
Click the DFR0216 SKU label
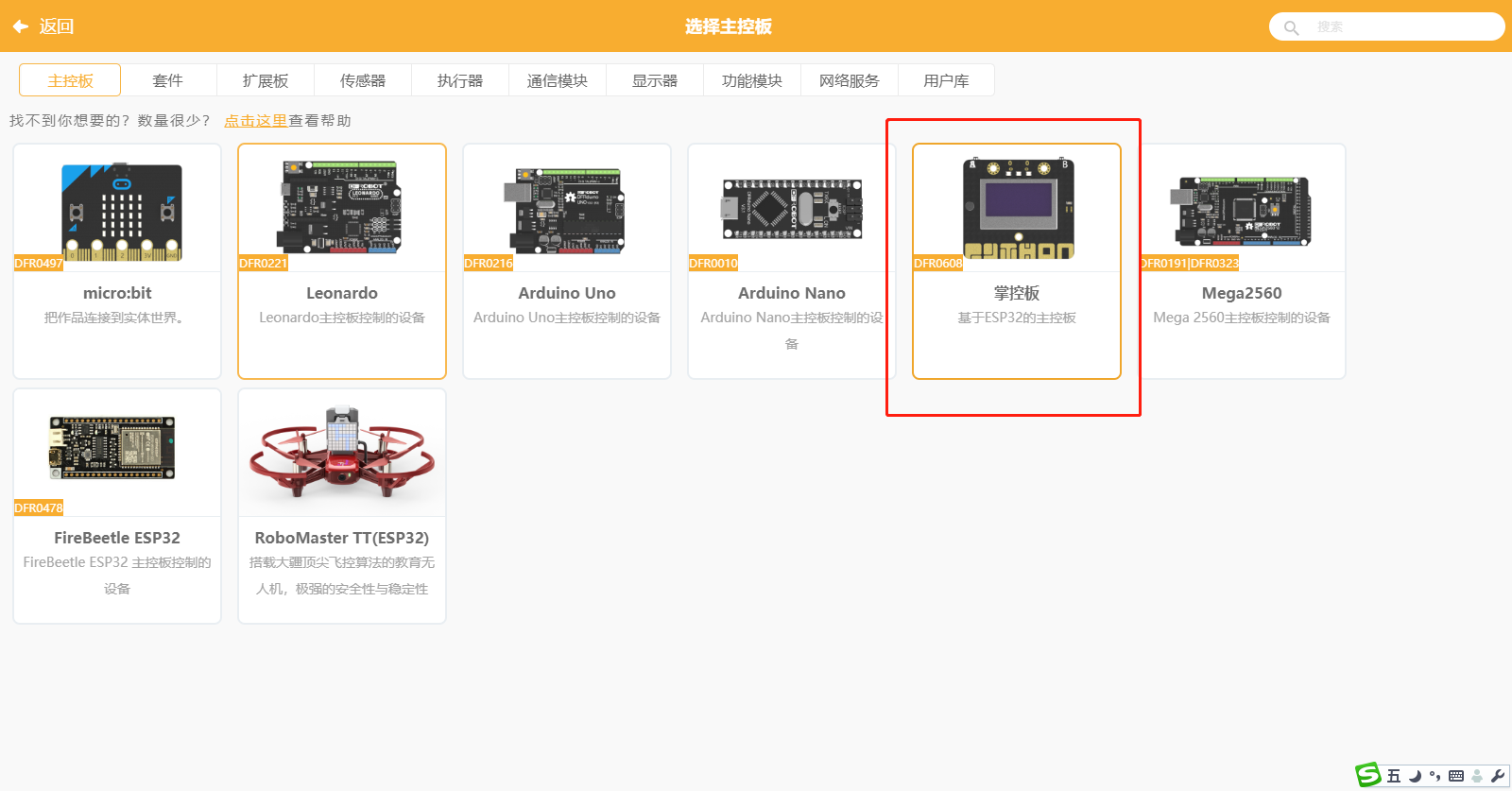click(489, 264)
